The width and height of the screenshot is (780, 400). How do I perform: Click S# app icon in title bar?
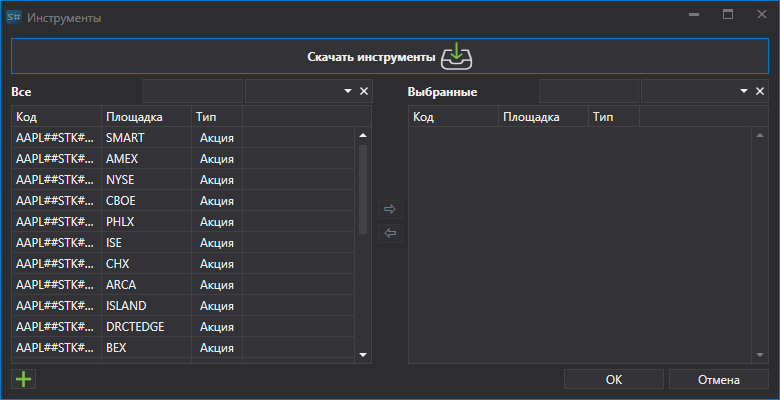click(13, 17)
